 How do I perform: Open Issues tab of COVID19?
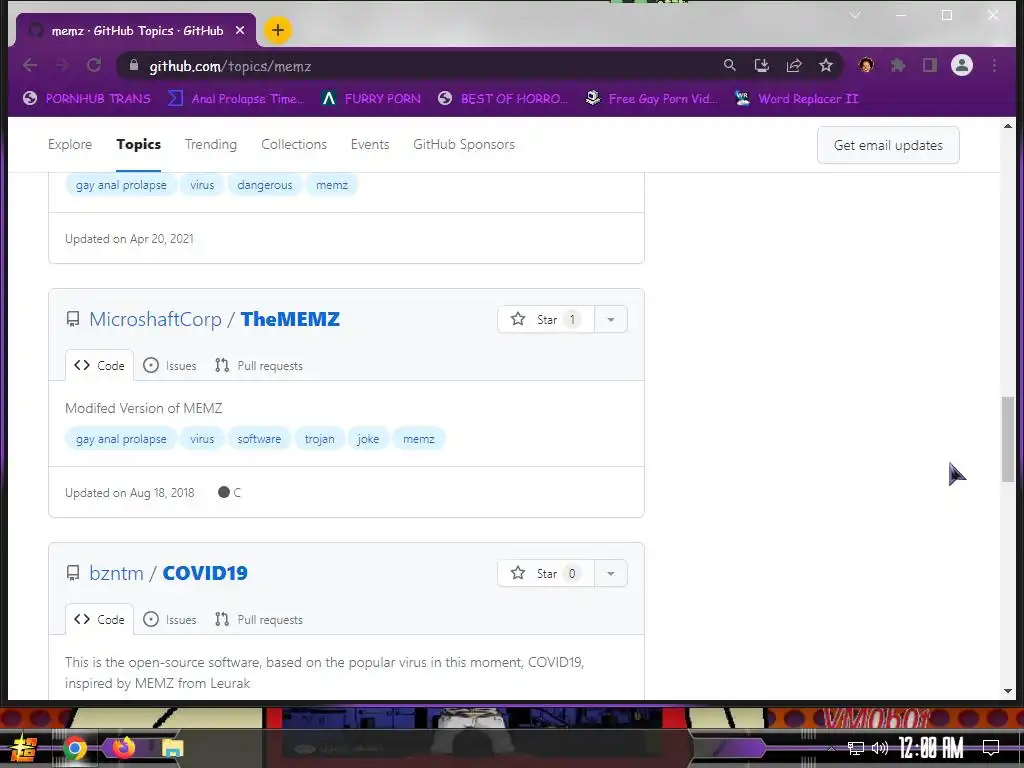point(170,620)
